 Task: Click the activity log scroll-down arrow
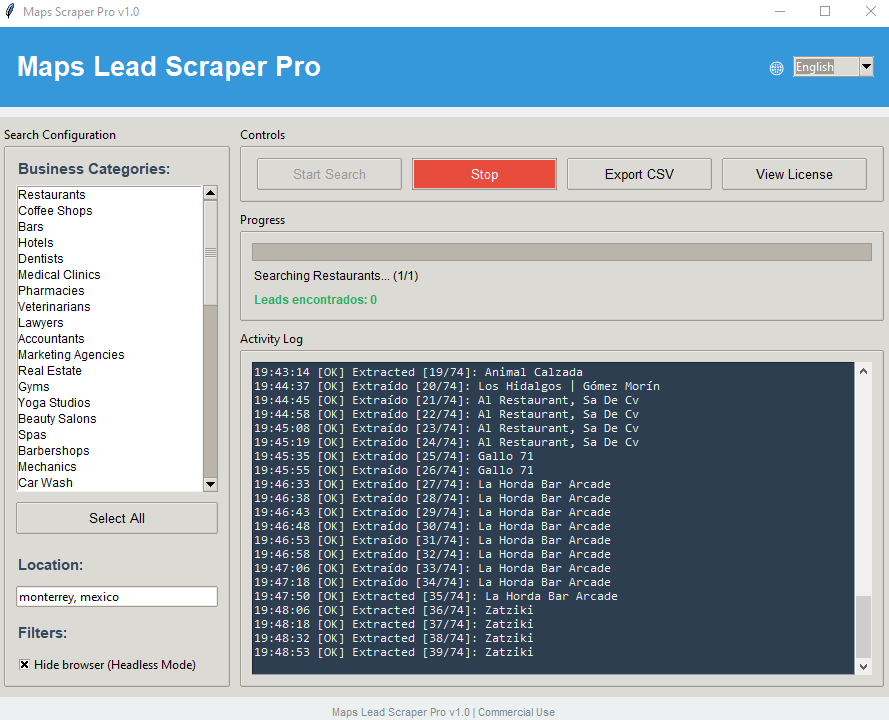point(864,665)
